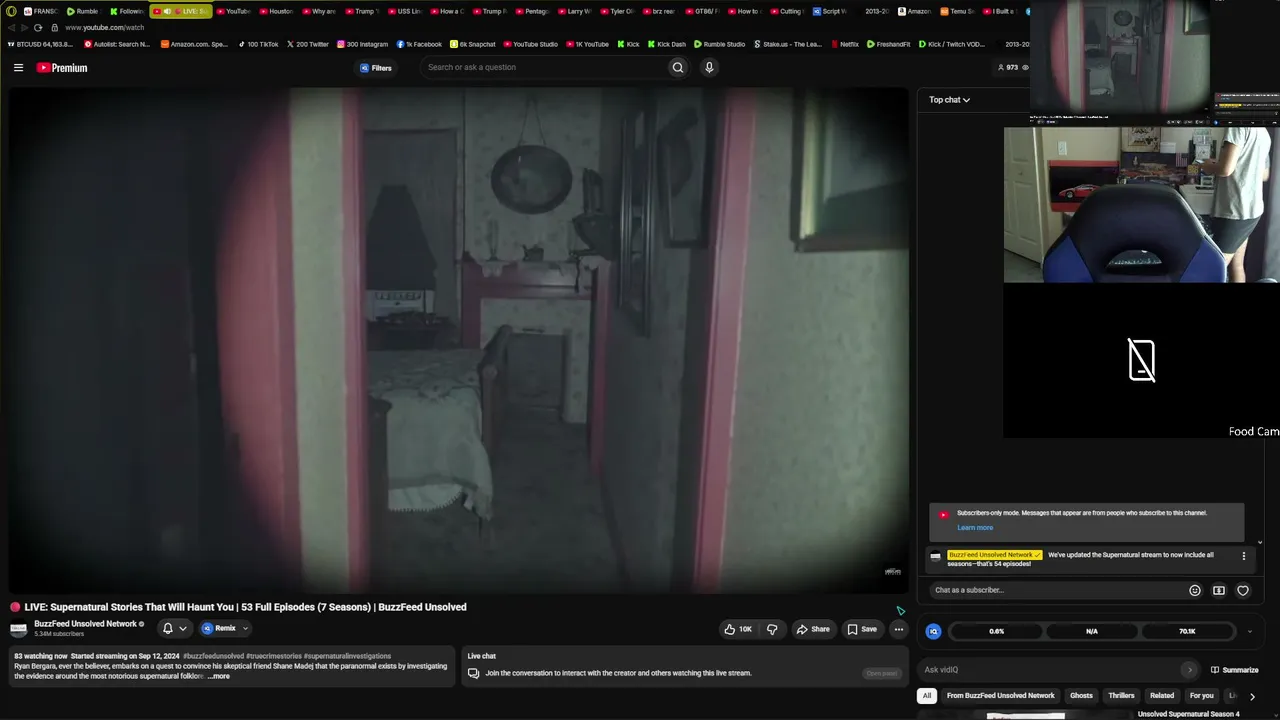Switch to the Rumble browser tab
The width and height of the screenshot is (1280, 720).
[82, 11]
